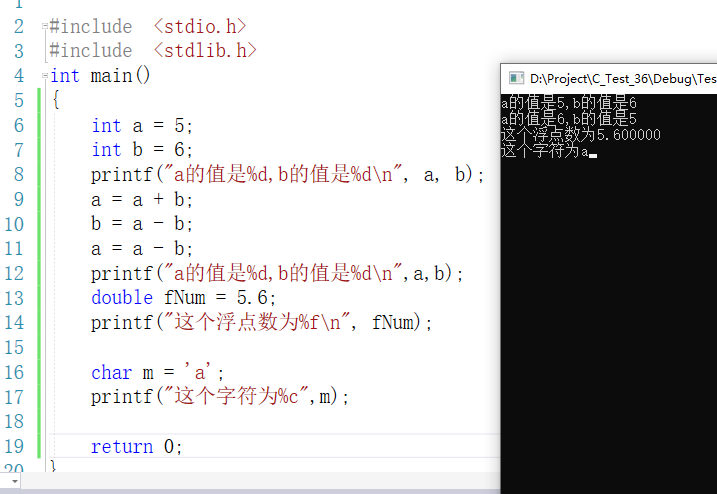Click console output 'a的值是5,b的值是6'
Viewport: 717px width, 494px height.
coord(568,103)
